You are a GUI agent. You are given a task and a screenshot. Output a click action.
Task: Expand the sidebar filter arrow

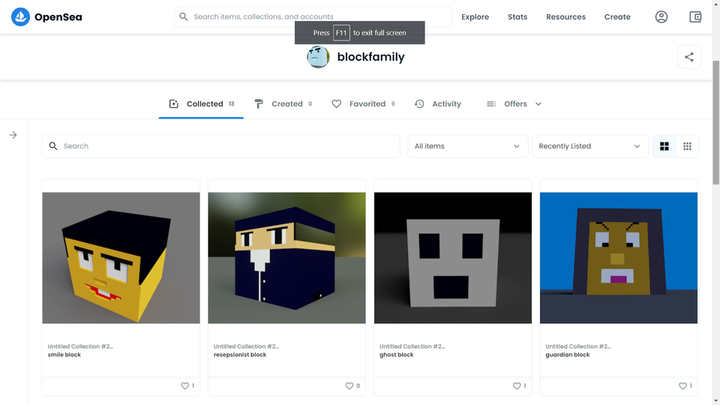(x=13, y=135)
